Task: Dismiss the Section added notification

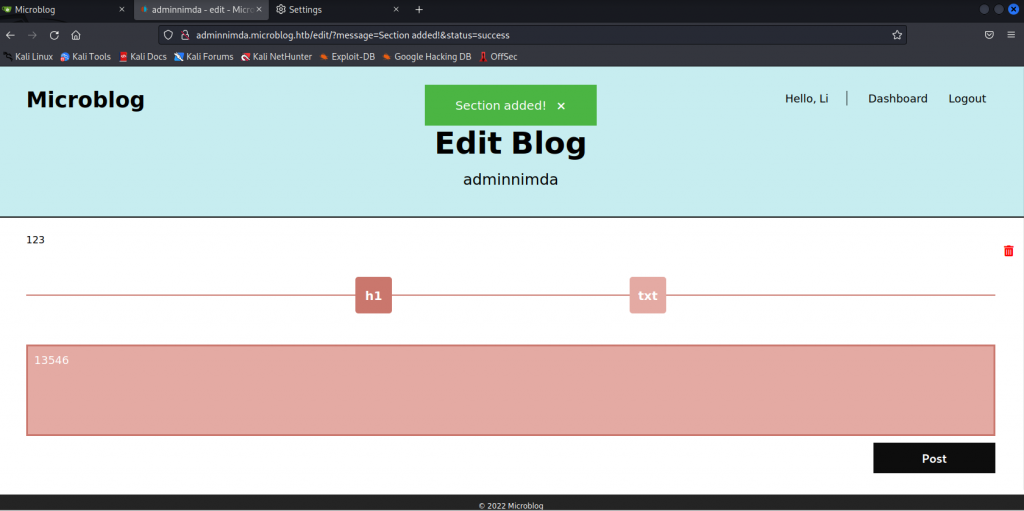Action: (561, 106)
